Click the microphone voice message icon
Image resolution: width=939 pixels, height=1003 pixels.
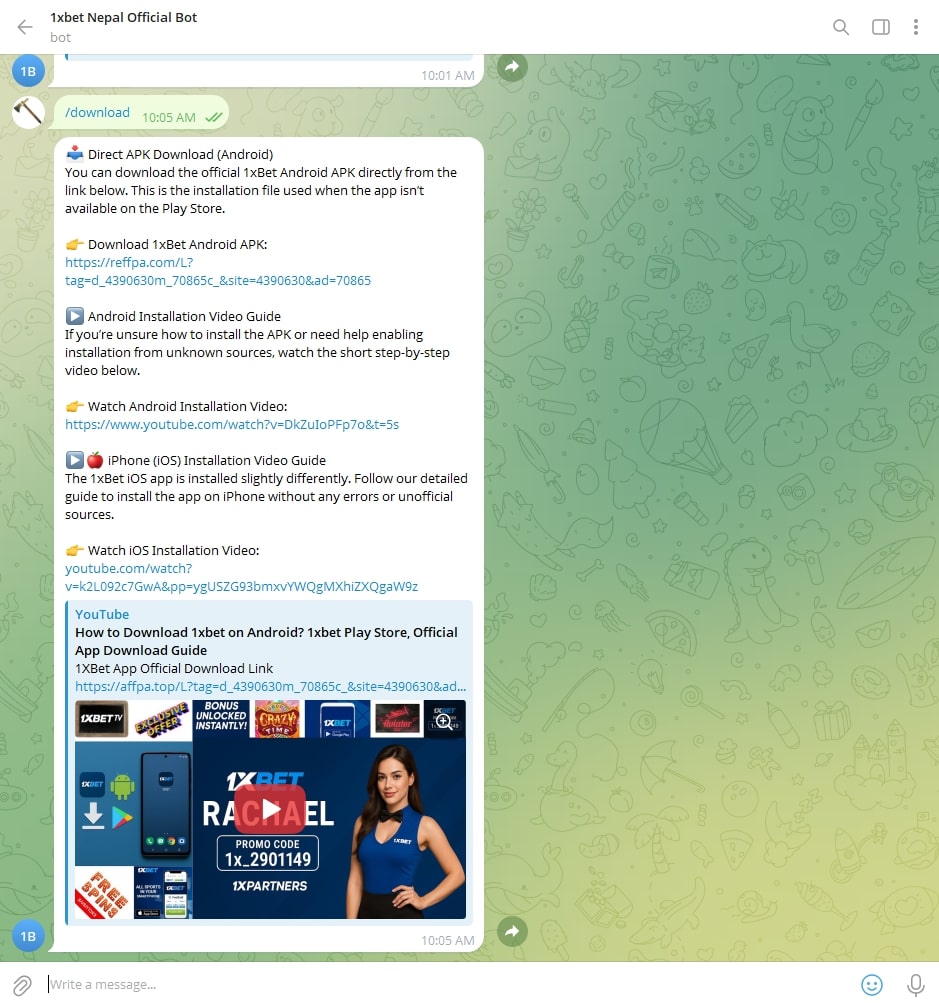tap(914, 984)
